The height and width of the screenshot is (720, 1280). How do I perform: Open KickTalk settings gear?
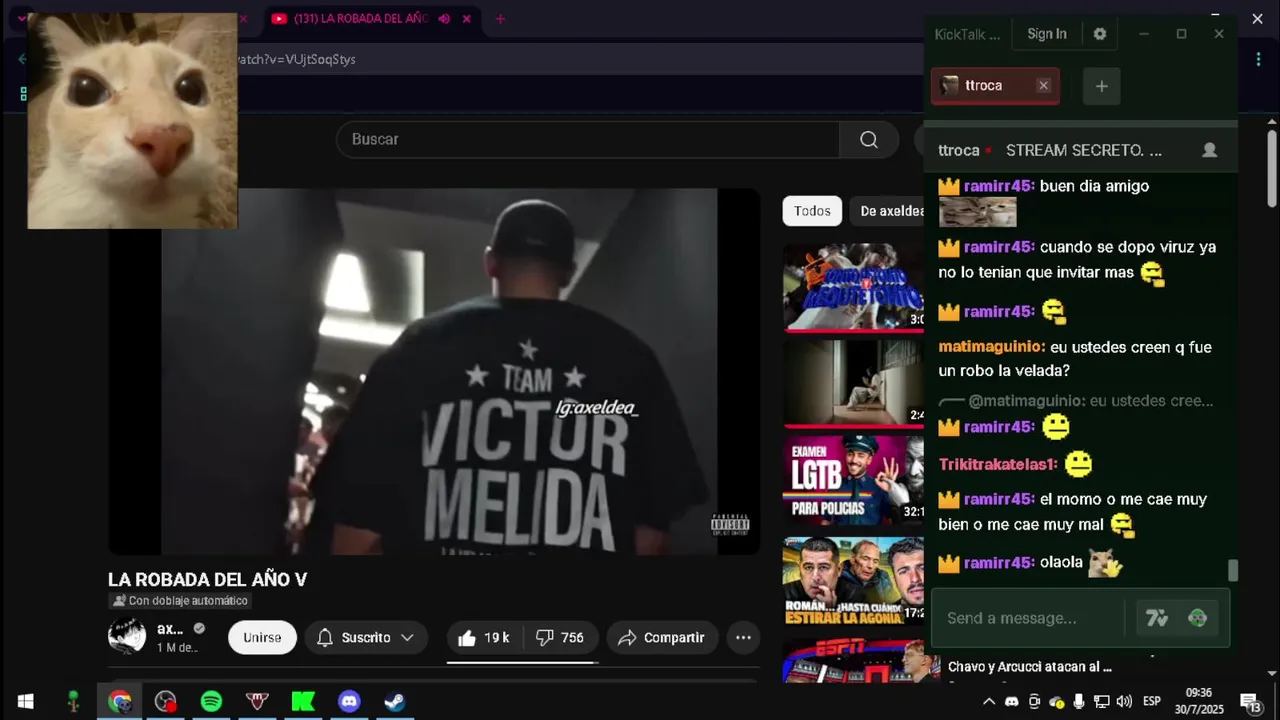1100,34
